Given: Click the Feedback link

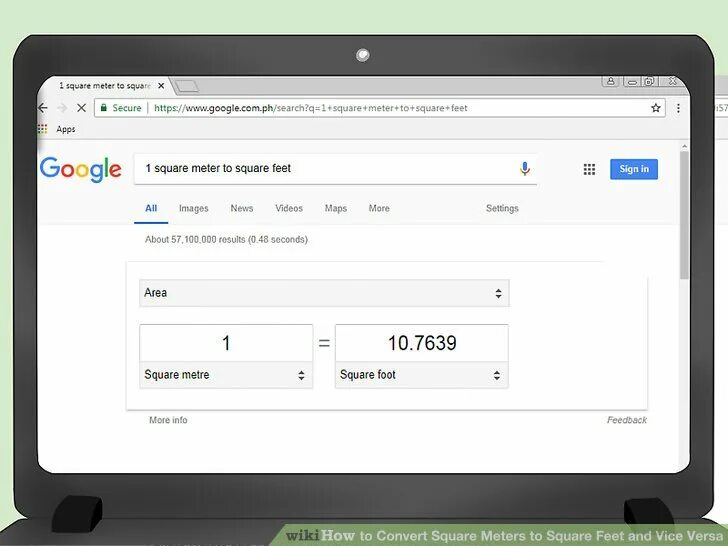Looking at the screenshot, I should click(x=627, y=420).
